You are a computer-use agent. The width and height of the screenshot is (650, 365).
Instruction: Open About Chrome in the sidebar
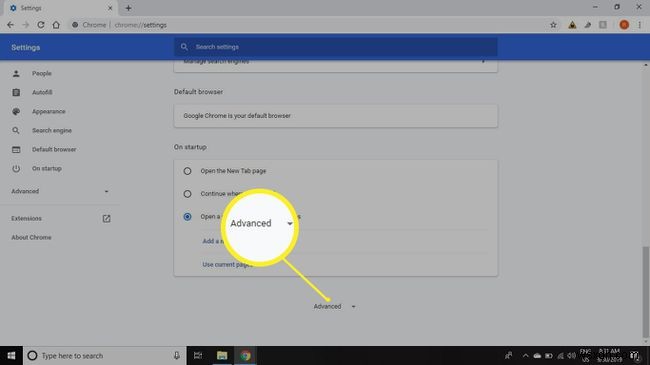[32, 237]
